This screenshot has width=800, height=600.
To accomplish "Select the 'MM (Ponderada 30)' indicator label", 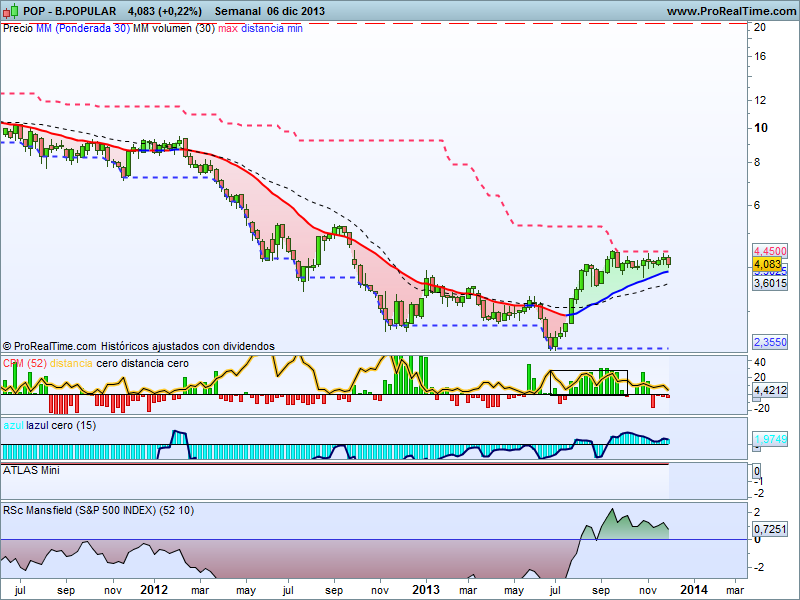I will (x=83, y=28).
